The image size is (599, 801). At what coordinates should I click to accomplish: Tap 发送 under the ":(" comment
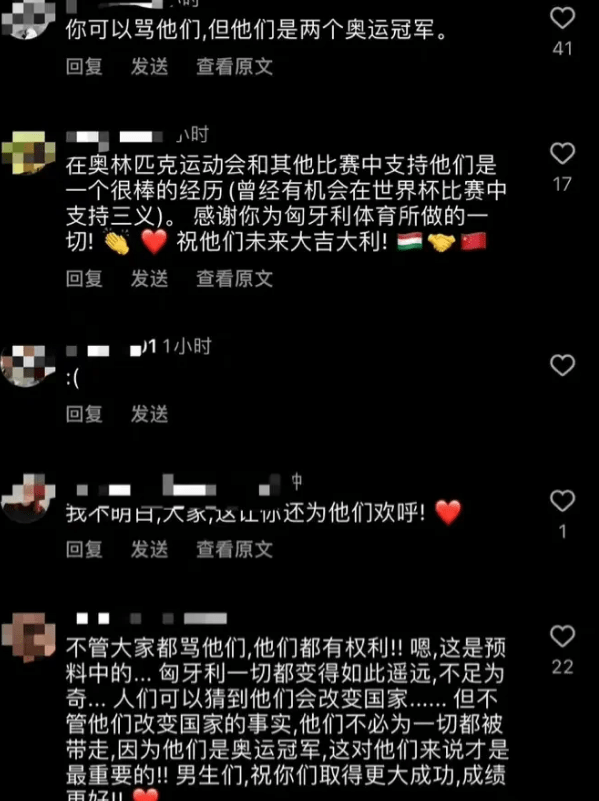(x=150, y=414)
